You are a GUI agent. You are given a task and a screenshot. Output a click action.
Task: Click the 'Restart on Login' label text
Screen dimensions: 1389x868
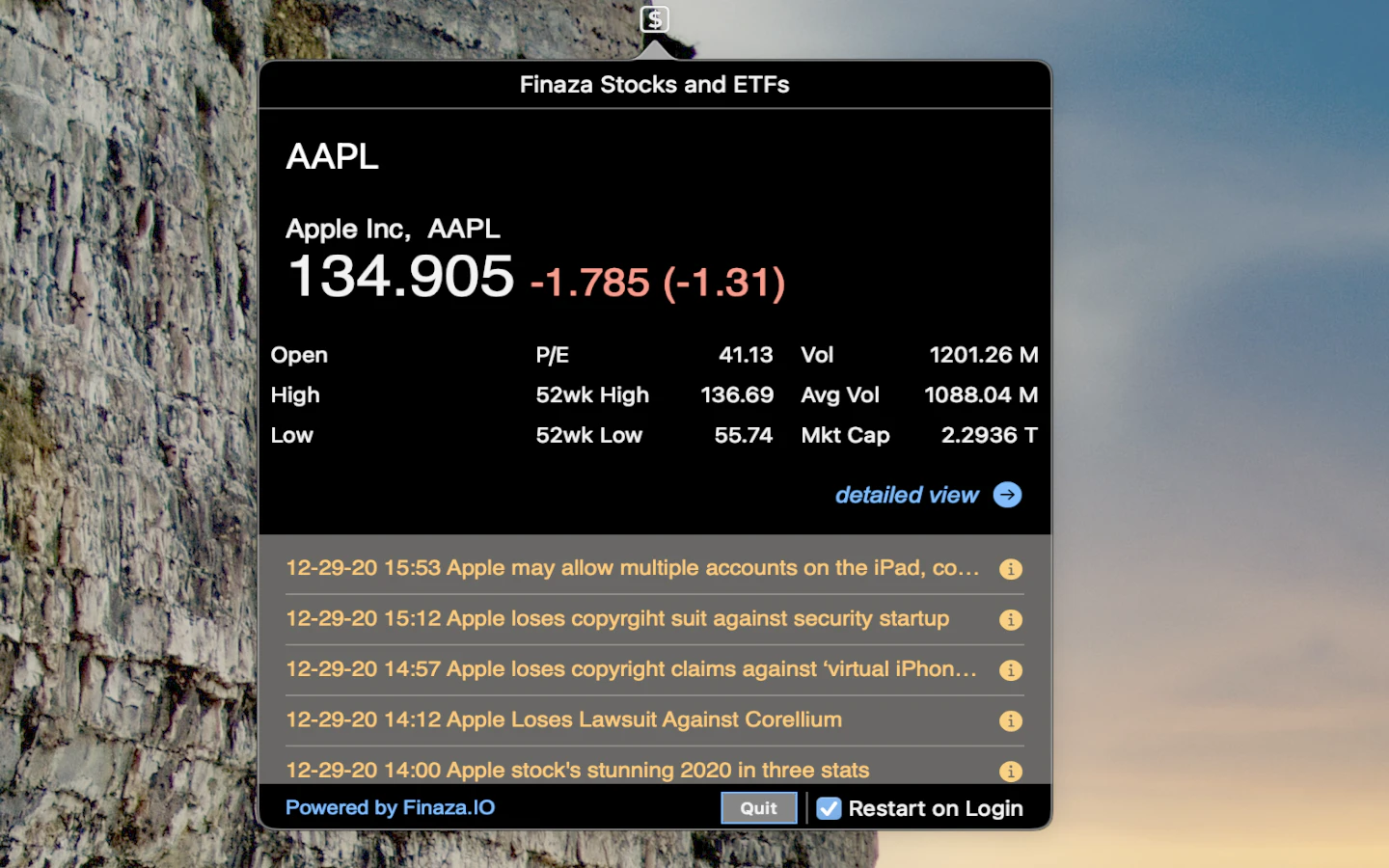(x=936, y=808)
